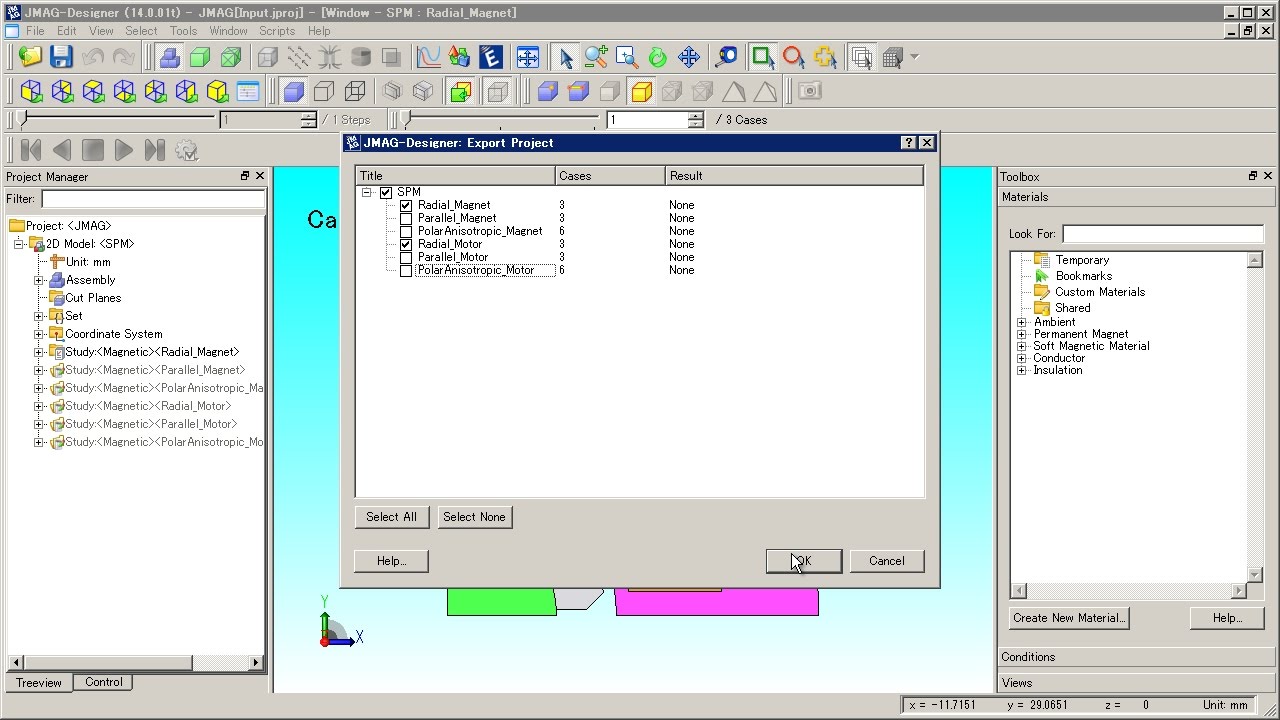
Task: Open the analysis run settings gear icon
Action: click(x=186, y=150)
